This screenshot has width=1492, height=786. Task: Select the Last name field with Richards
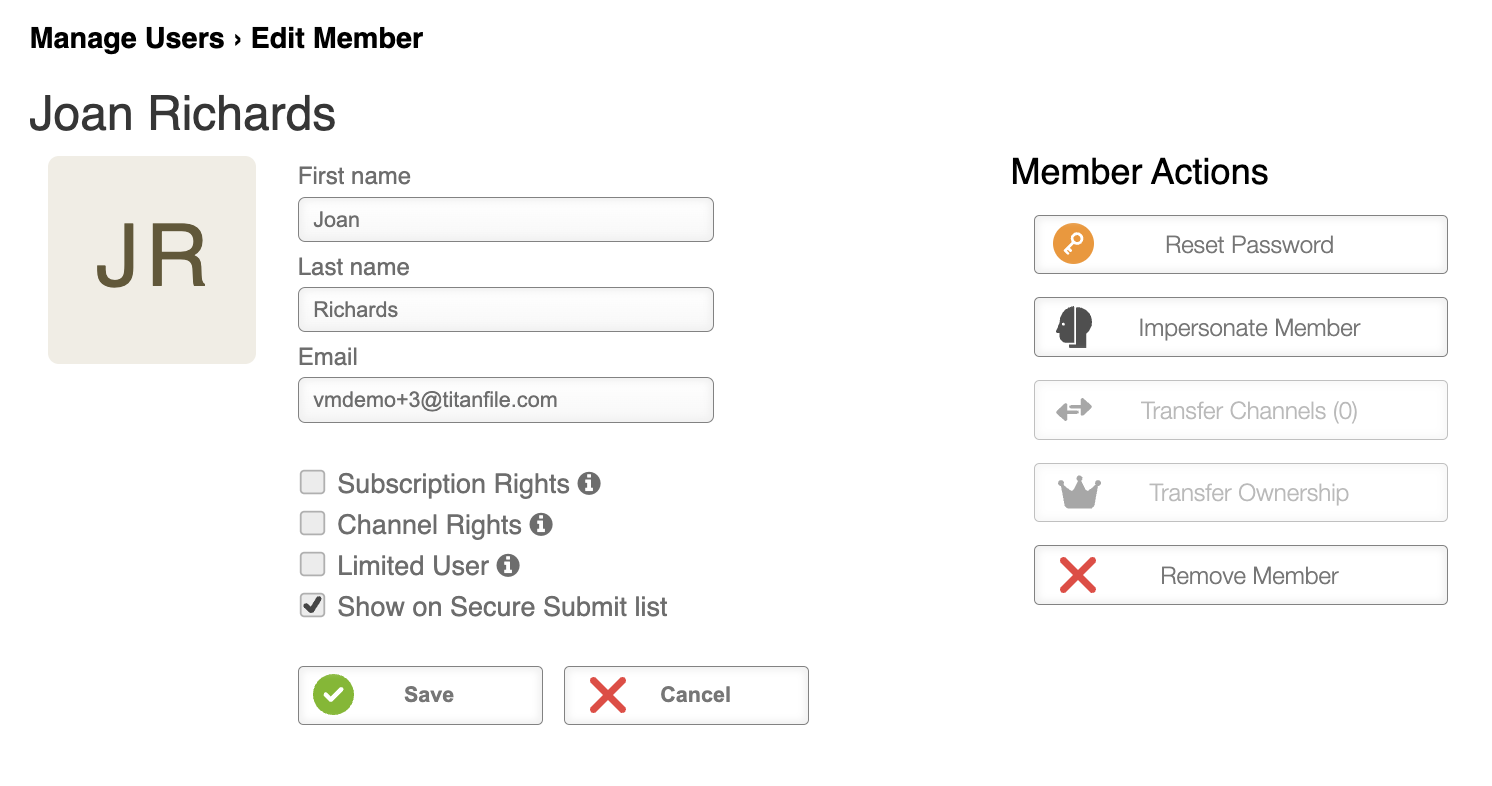506,309
